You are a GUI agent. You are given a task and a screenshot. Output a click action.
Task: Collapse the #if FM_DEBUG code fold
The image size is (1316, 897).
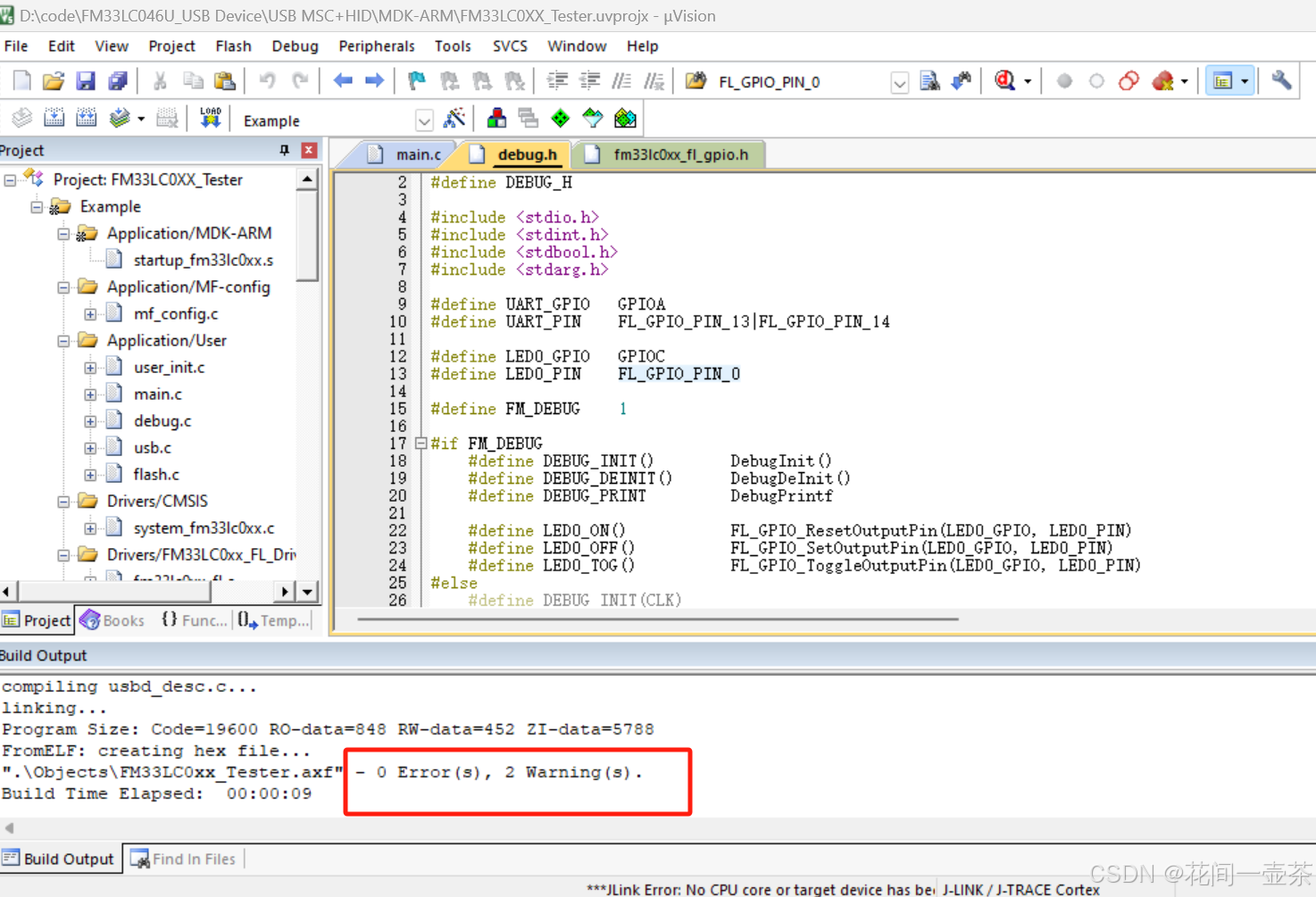[421, 443]
